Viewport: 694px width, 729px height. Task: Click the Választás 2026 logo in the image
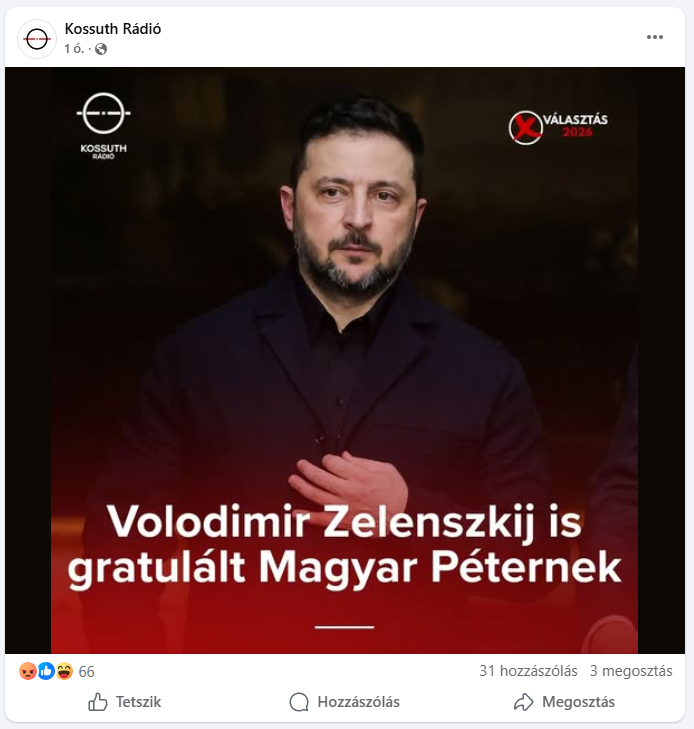[558, 127]
